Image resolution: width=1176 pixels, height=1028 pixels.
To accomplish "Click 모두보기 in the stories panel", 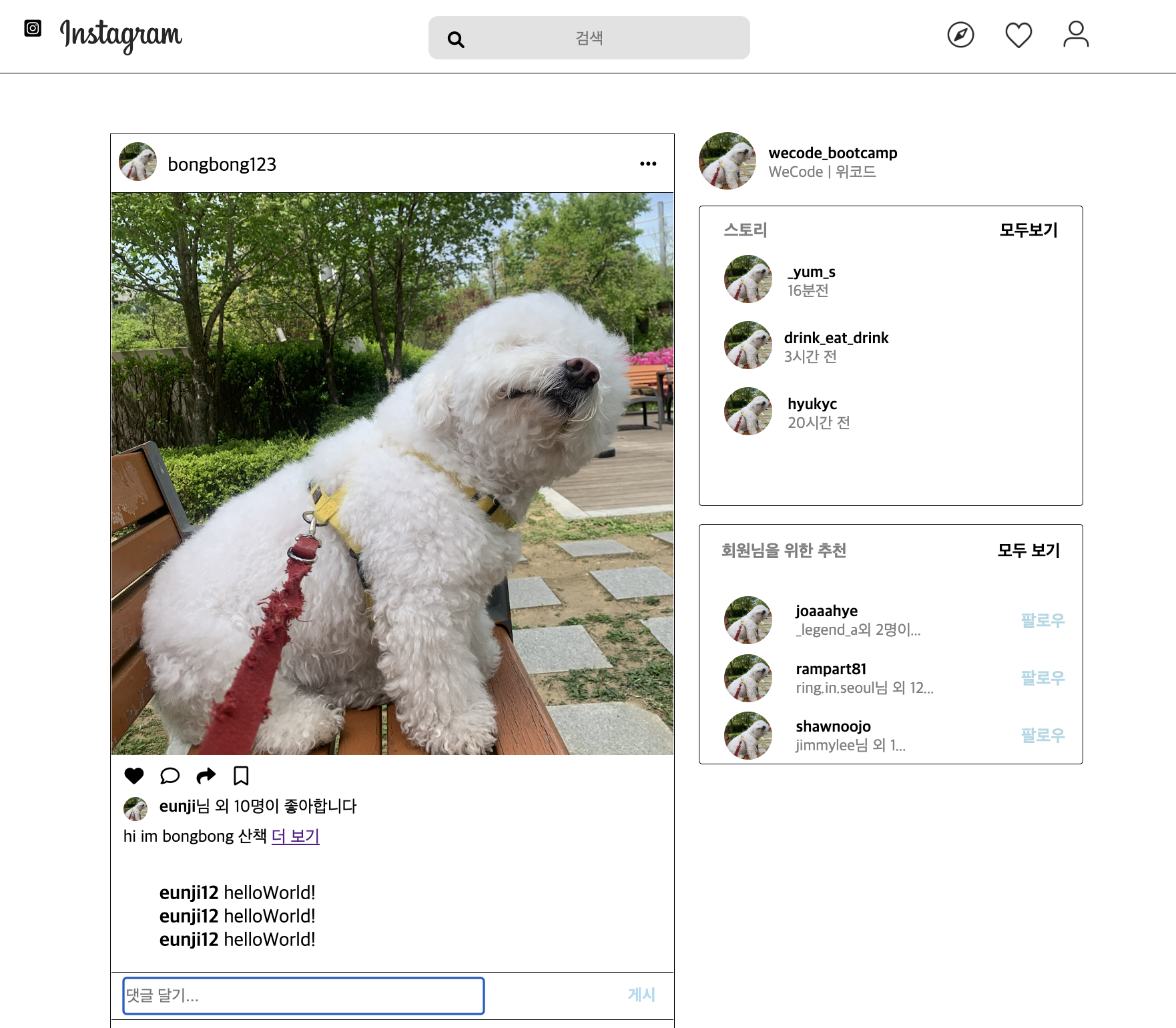I will 1028,230.
